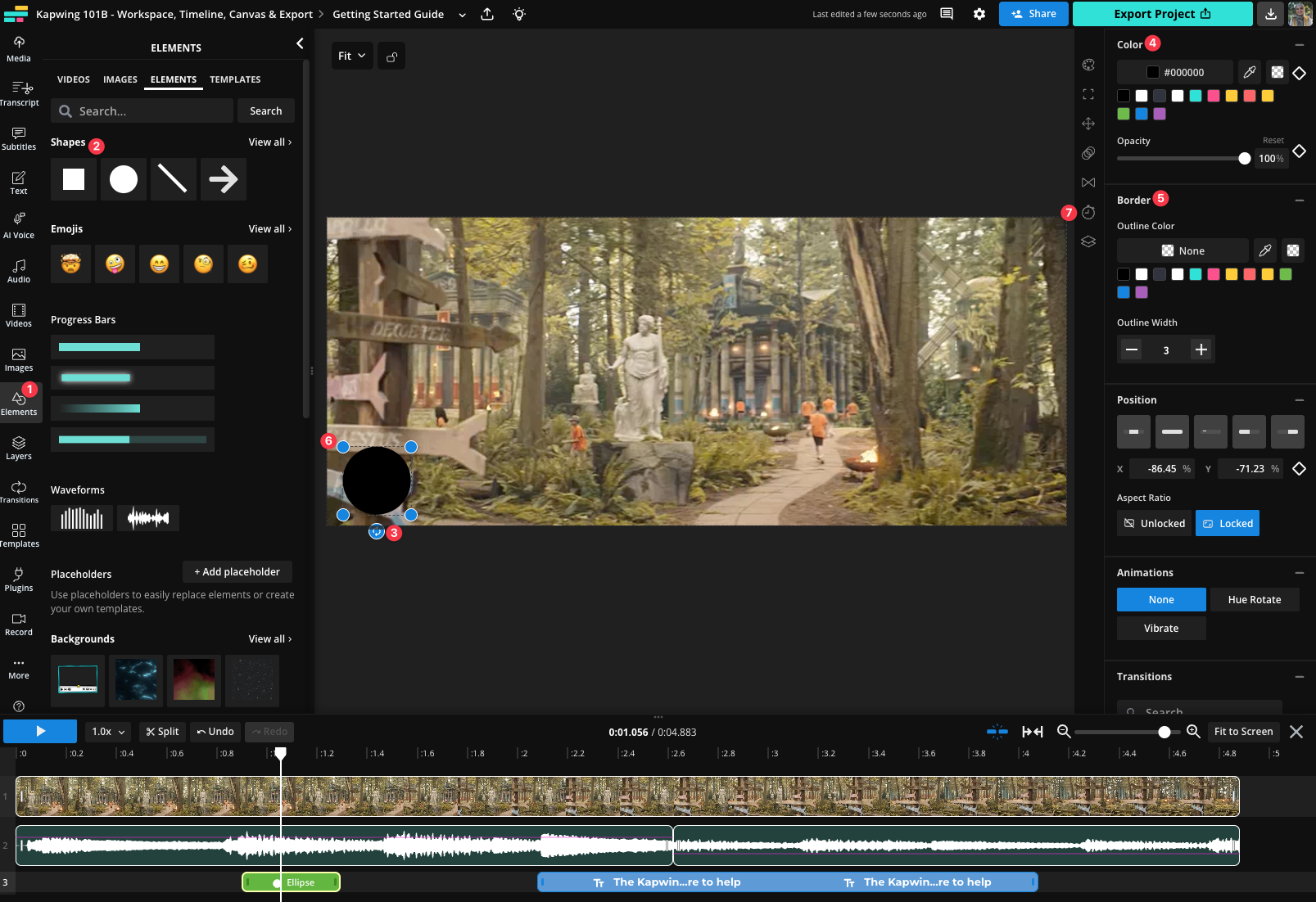
Task: Open the Transitions sidebar panel
Action: pos(19,492)
